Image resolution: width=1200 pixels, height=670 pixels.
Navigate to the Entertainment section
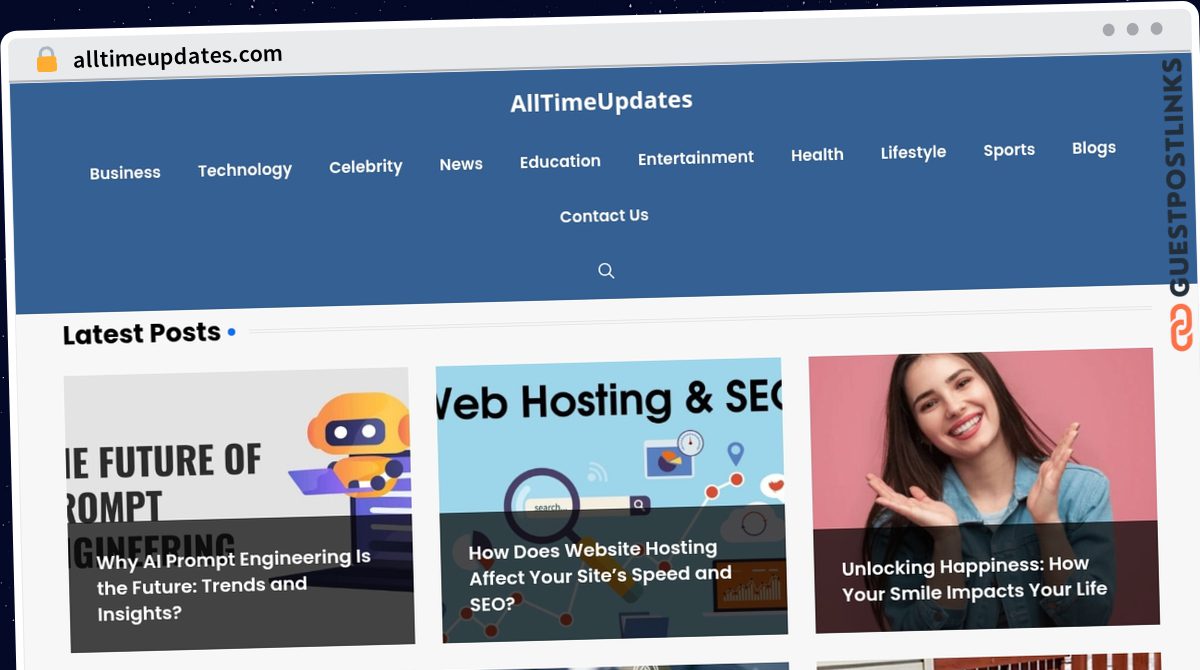point(696,158)
